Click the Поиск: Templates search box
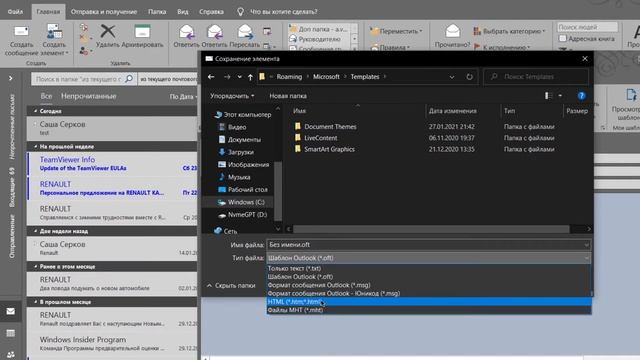This screenshot has height=360, width=640. point(537,77)
